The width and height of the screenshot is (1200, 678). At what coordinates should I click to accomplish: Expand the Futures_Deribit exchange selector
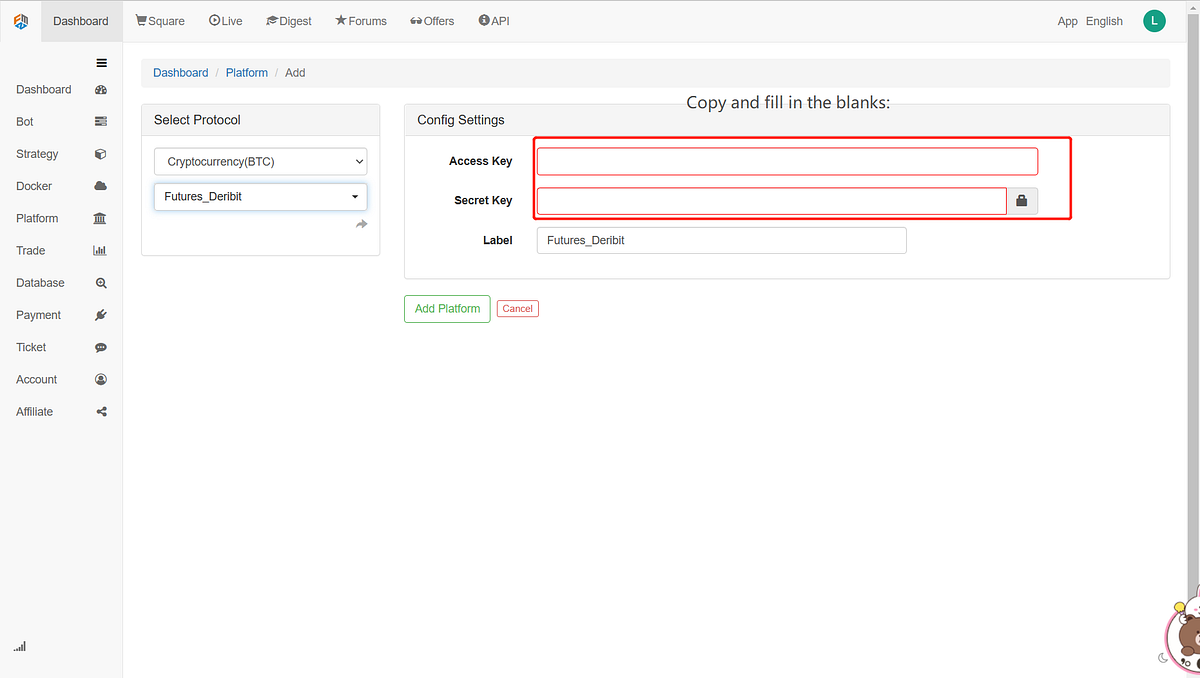[x=260, y=197]
